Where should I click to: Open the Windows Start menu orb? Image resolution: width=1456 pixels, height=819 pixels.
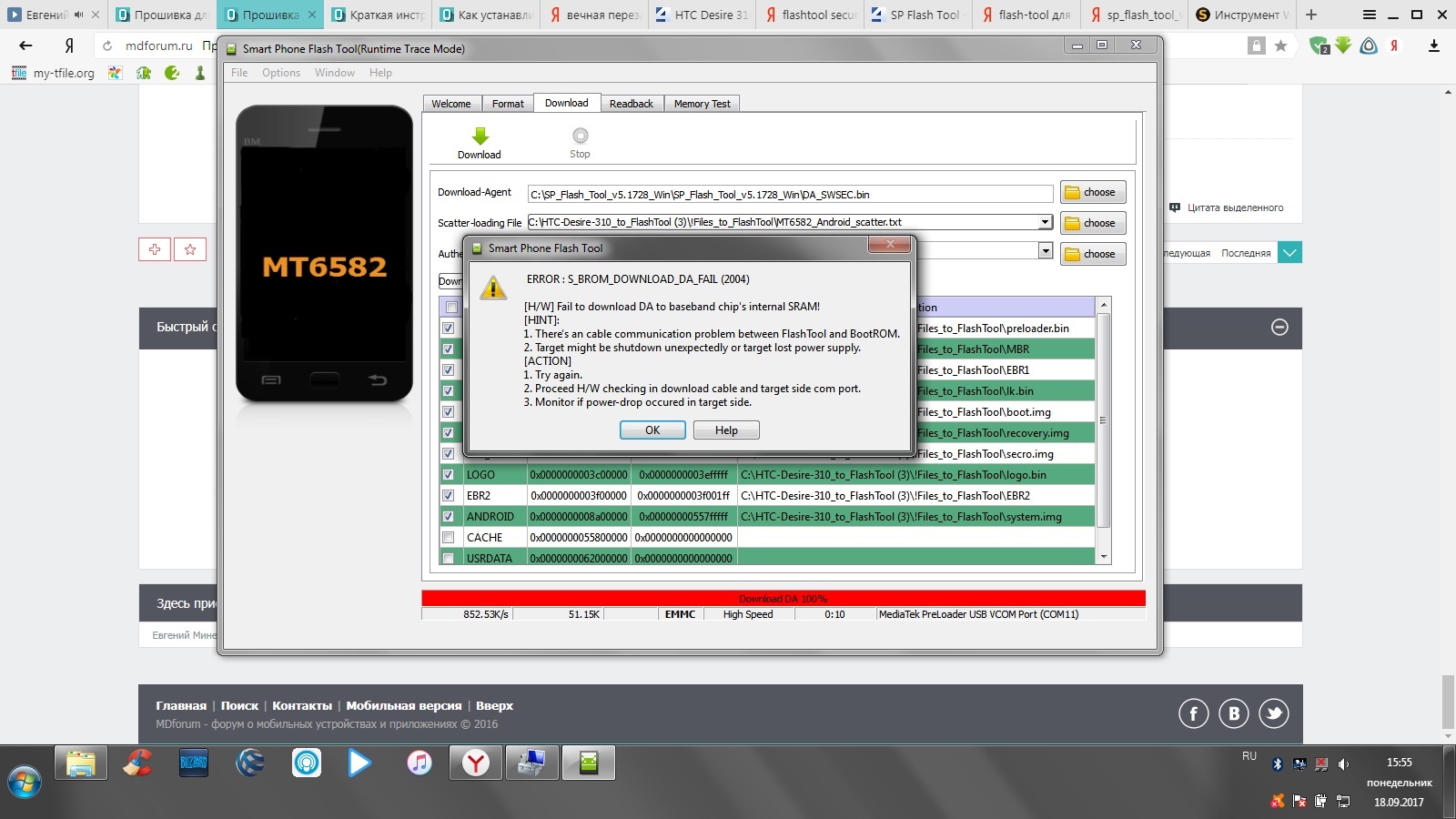coord(25,781)
